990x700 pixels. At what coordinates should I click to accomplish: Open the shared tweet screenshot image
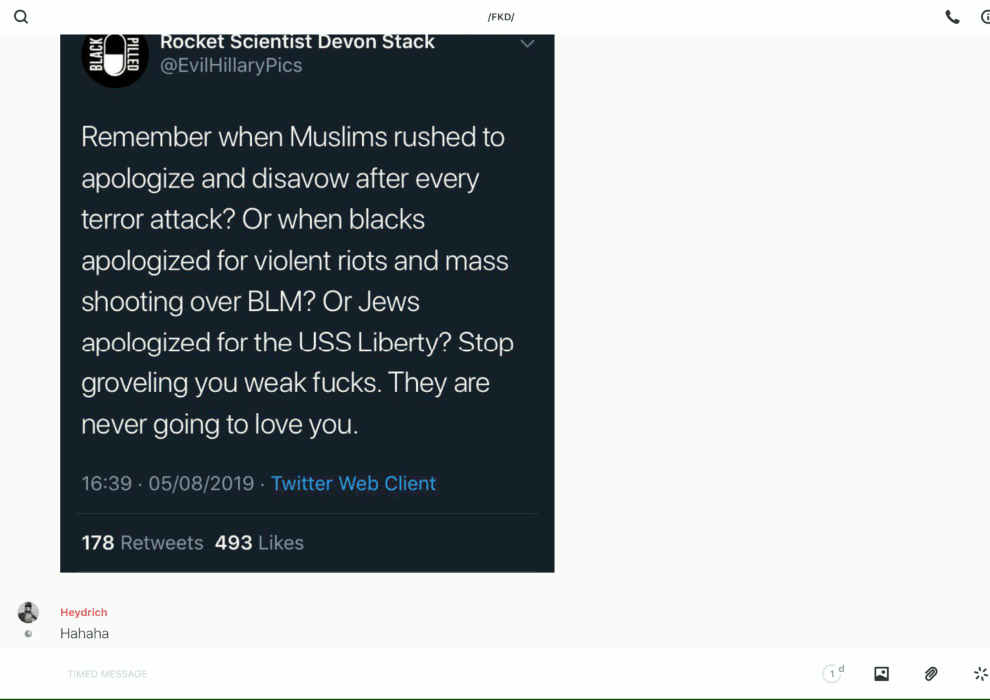pyautogui.click(x=307, y=303)
